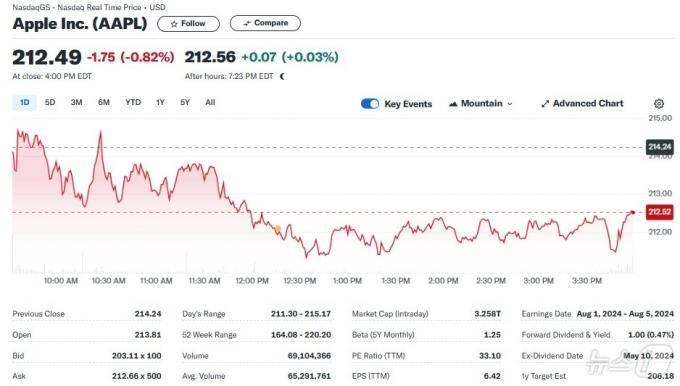
Task: Click the Previous Close value 214.24
Action: [x=148, y=314]
